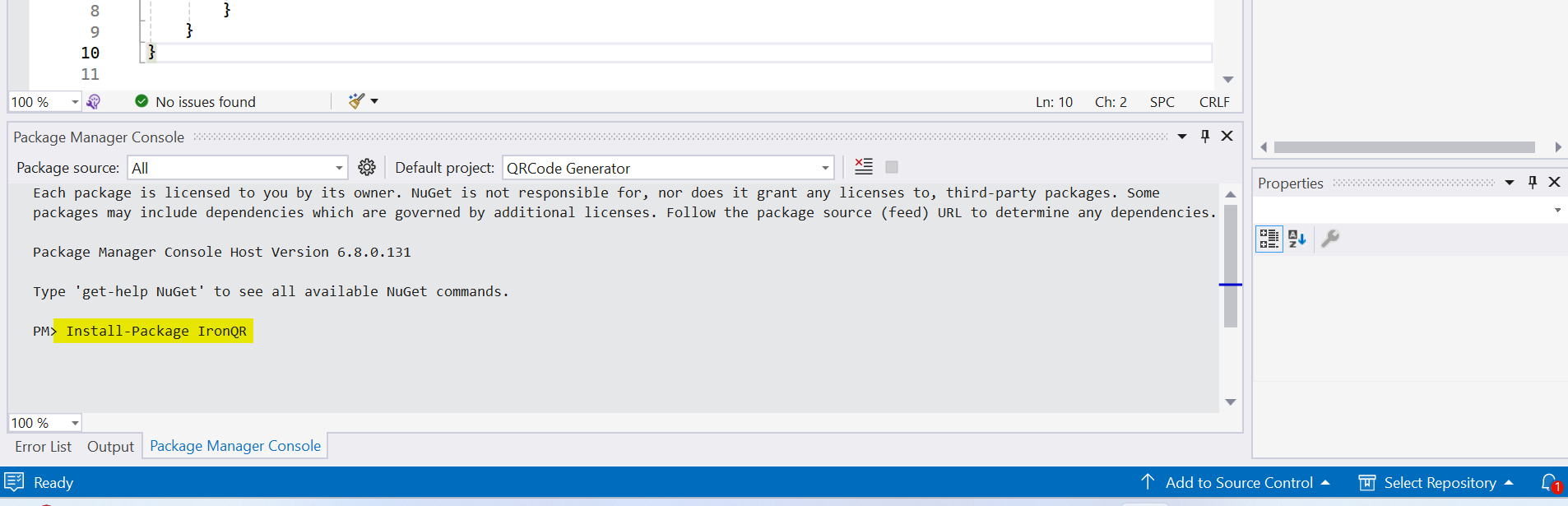Screen dimensions: 1568x506
Task: Click the CRLF line ending indicator
Action: point(1214,102)
